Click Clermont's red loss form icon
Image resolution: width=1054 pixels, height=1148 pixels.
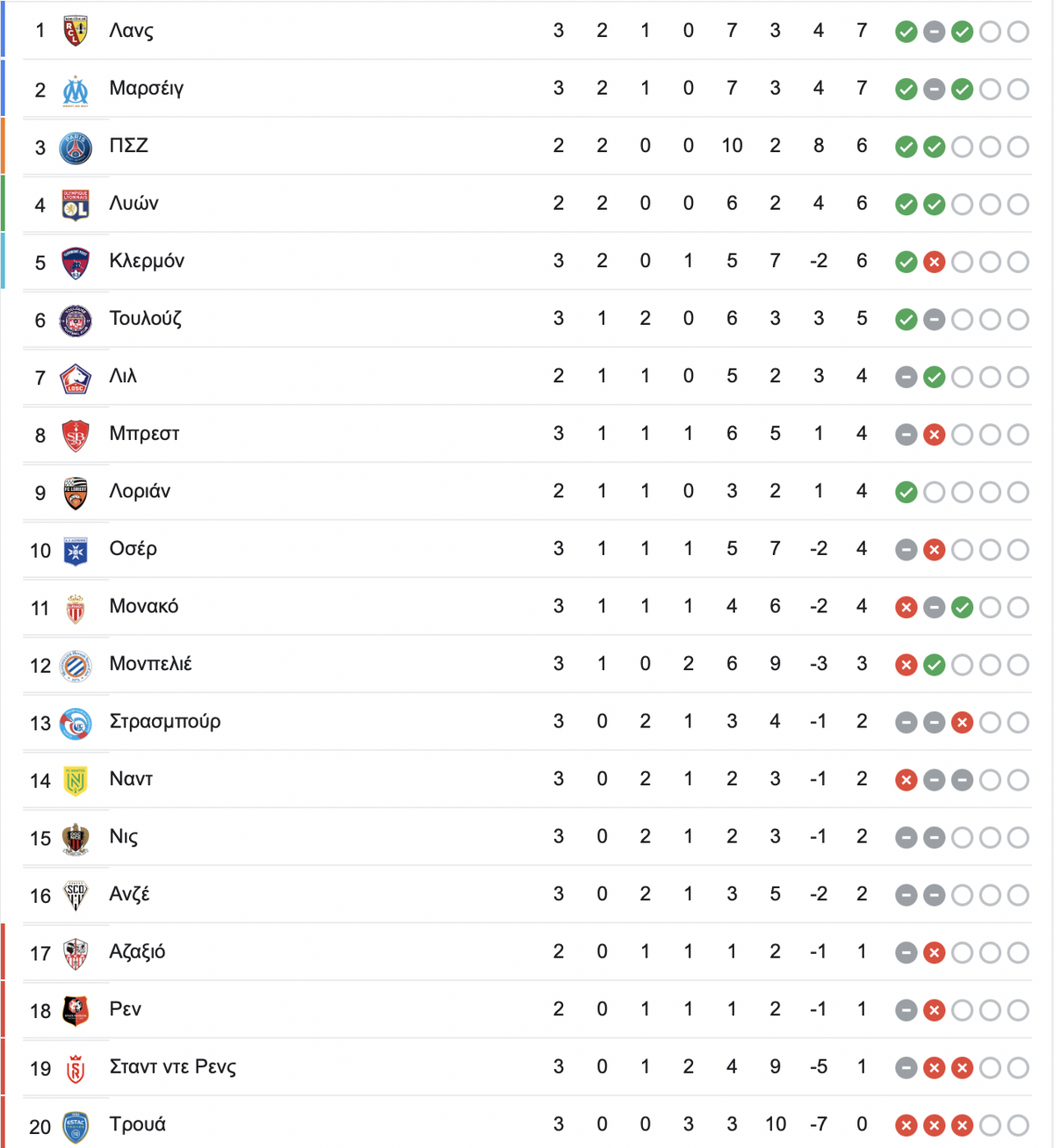tap(935, 262)
